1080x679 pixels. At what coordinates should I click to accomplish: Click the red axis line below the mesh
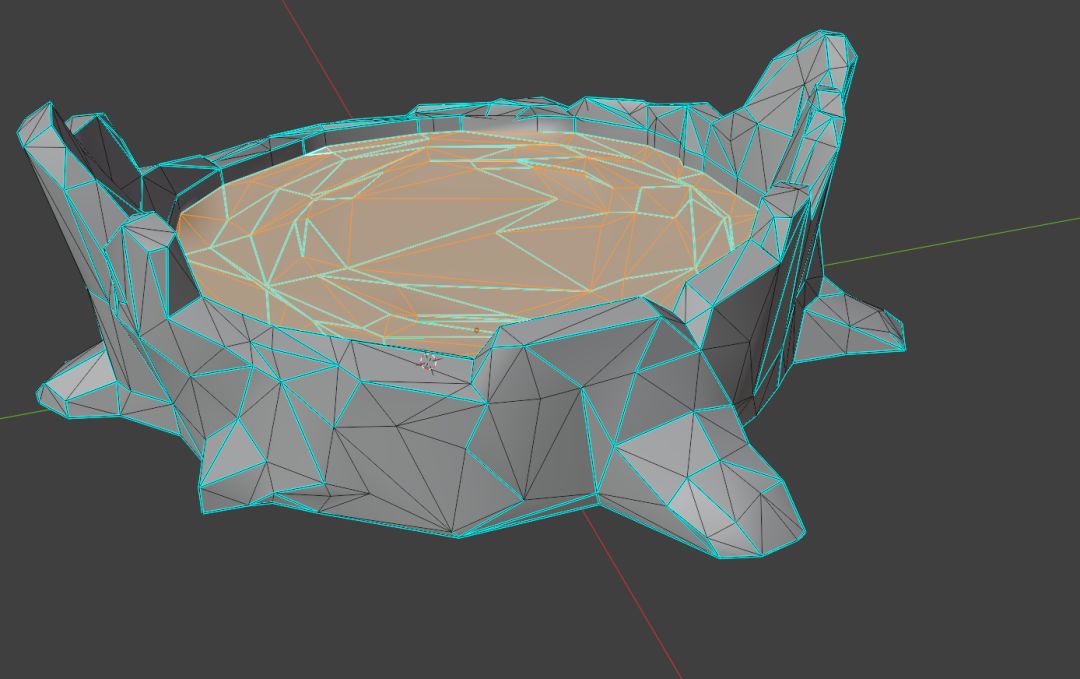click(634, 594)
